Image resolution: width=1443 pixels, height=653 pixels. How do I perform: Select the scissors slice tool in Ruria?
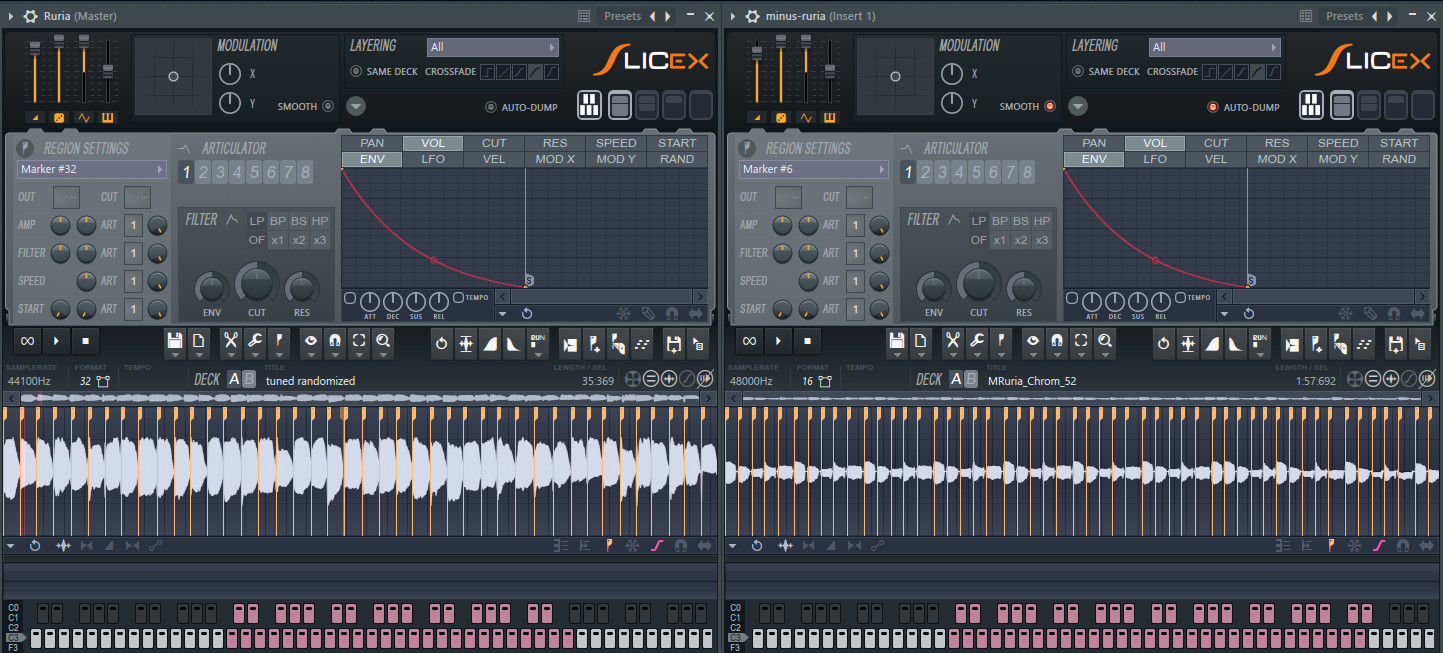pos(232,343)
